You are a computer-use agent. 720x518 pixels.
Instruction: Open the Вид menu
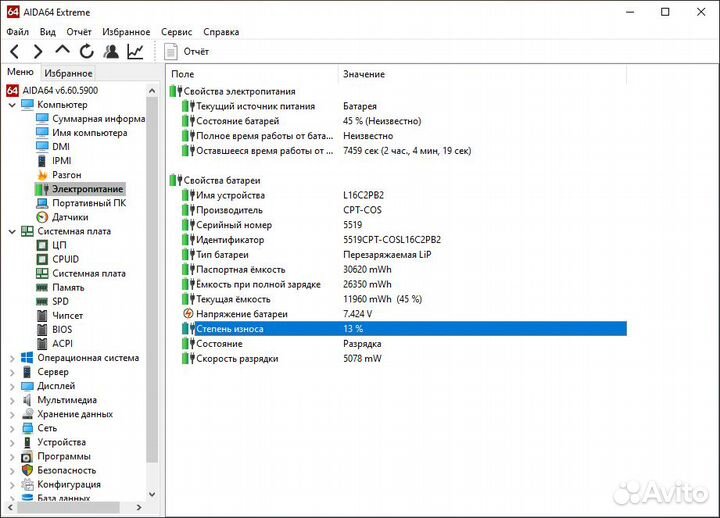pyautogui.click(x=47, y=32)
